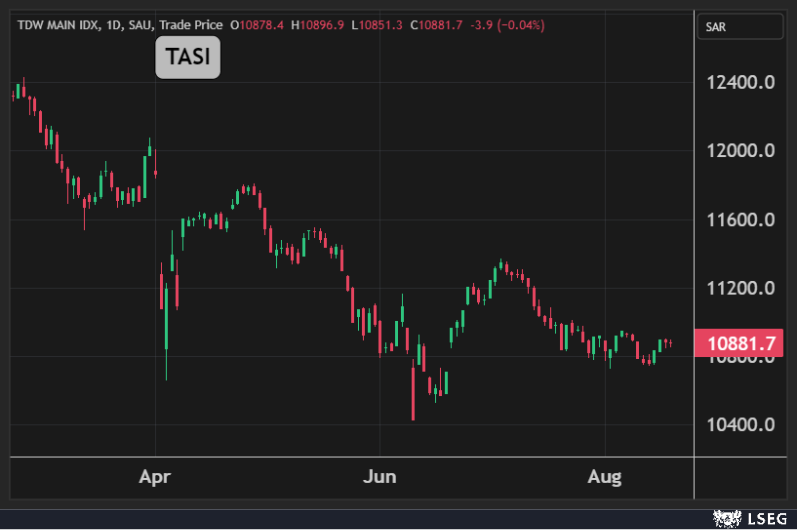Viewport: 797px width, 530px height.
Task: Click the Aug label on time axis
Action: 605,477
